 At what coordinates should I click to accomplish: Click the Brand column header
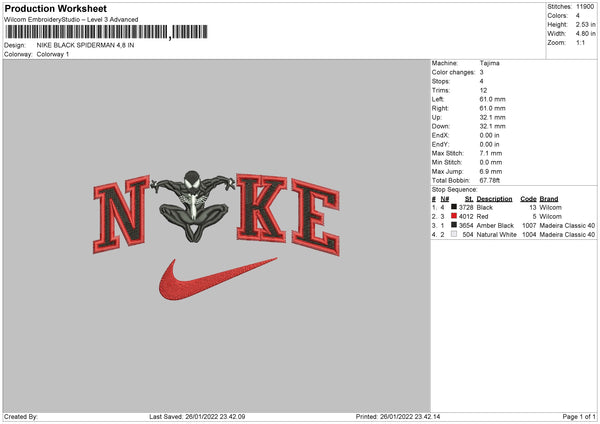coord(549,199)
